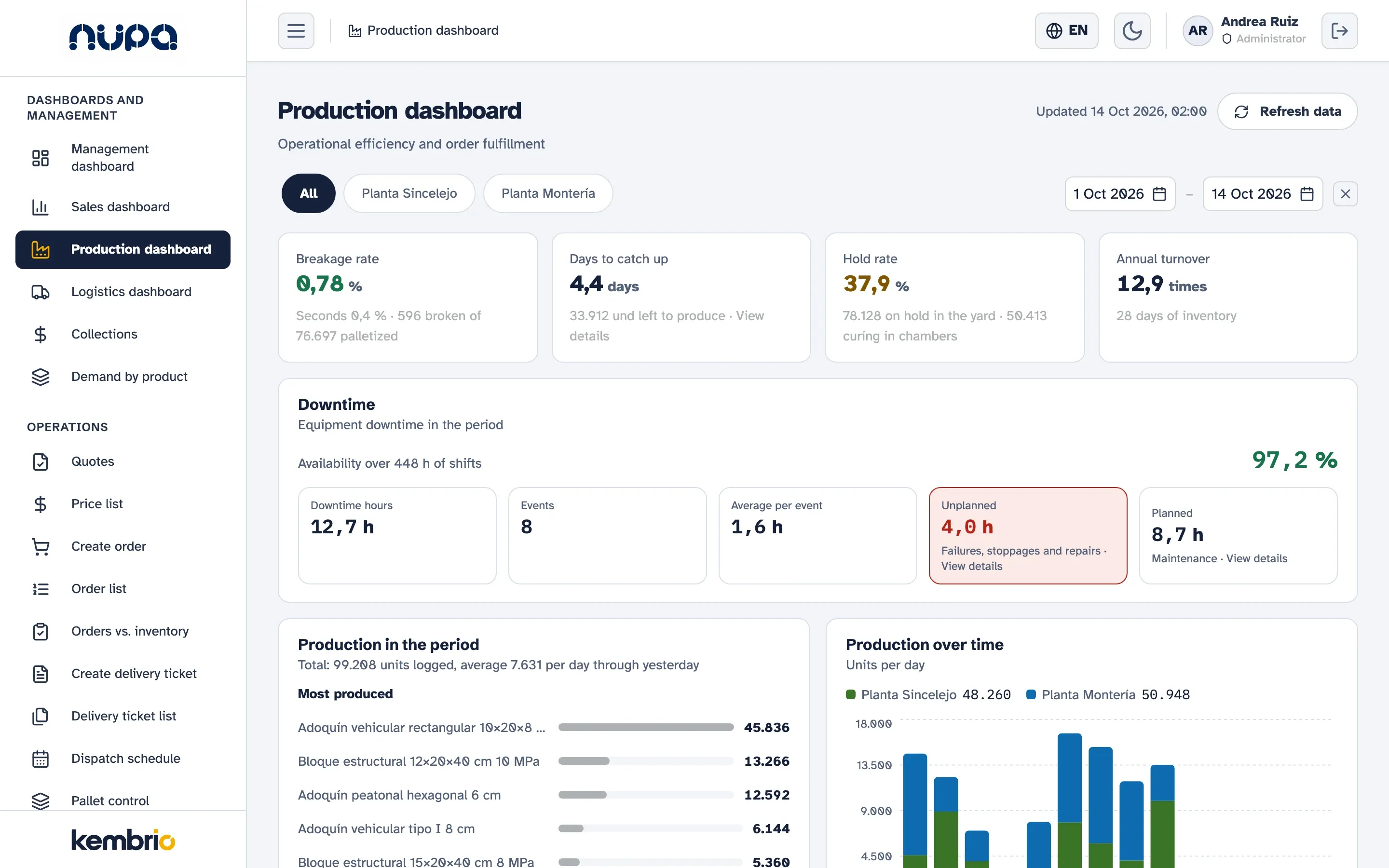Screen dimensions: 1389x868
Task: Toggle dark mode moon icon
Action: [1131, 30]
